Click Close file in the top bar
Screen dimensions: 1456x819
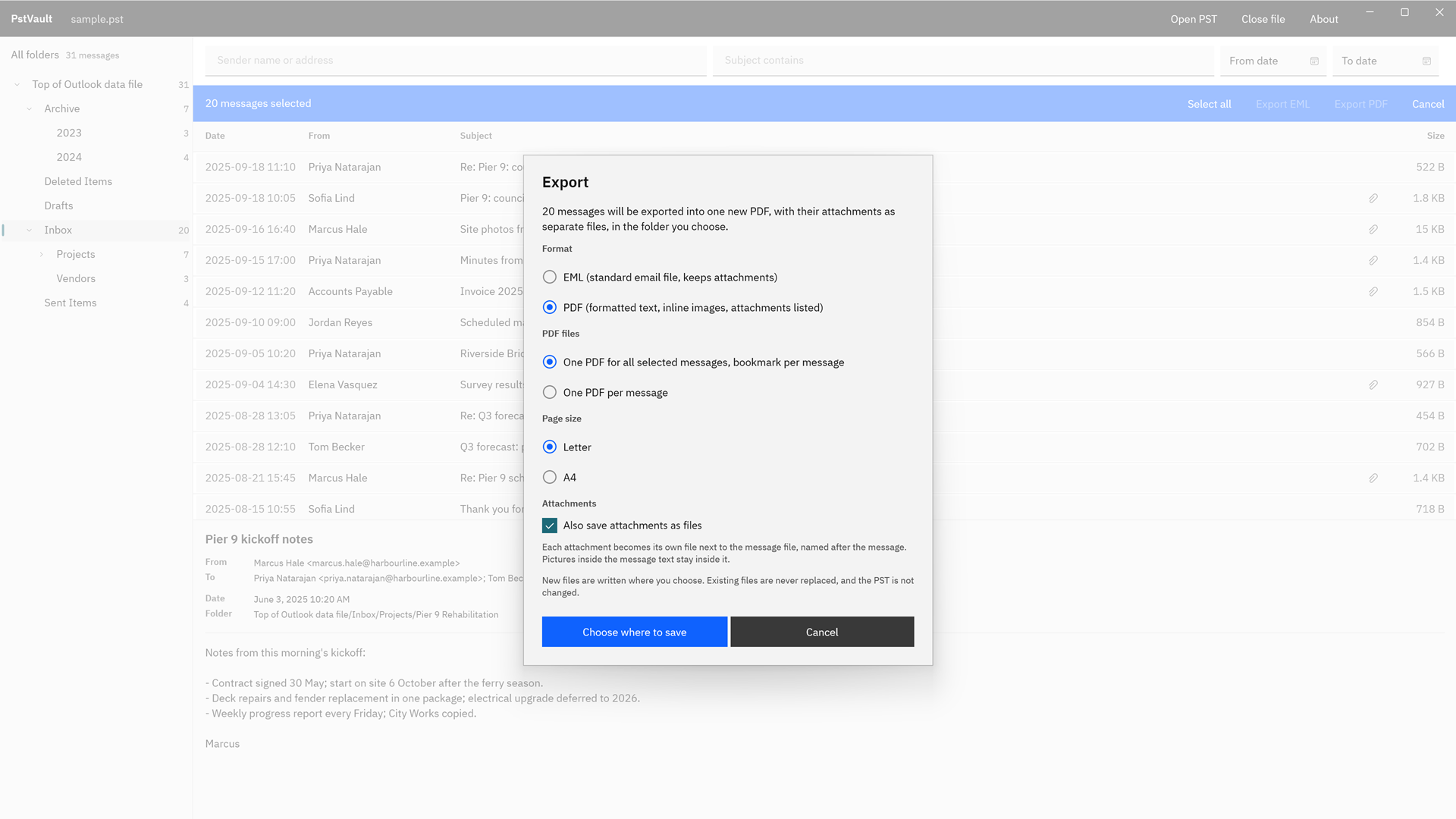[x=1263, y=19]
